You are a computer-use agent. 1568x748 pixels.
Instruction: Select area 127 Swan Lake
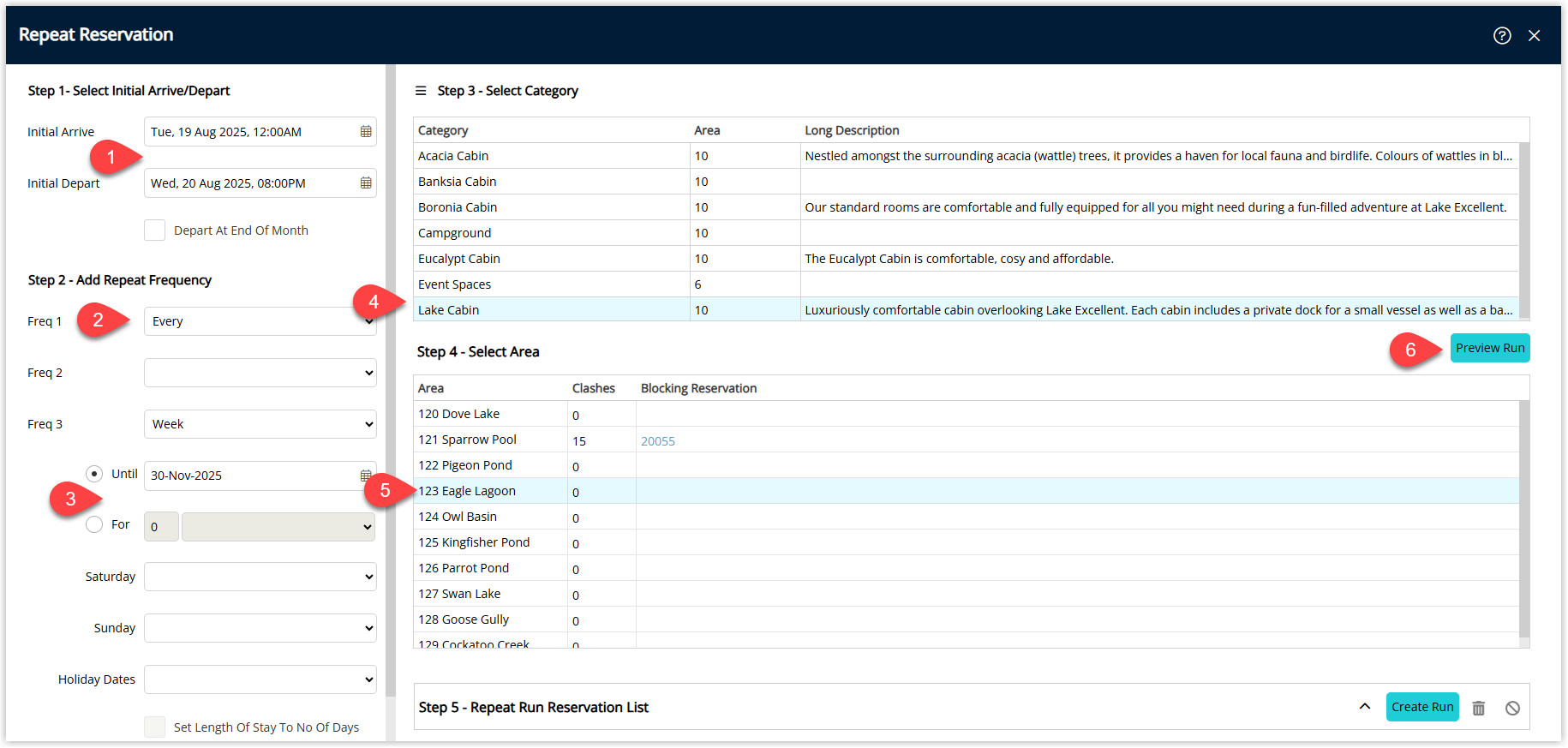pos(966,594)
